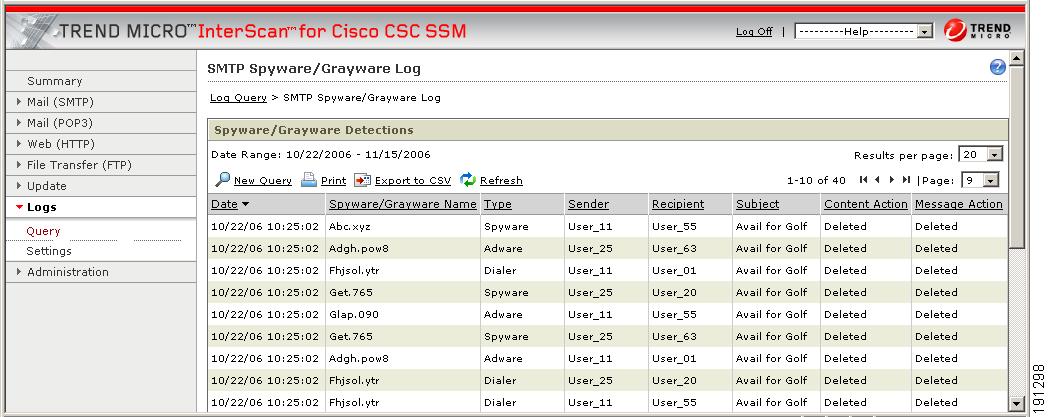Open the Results per page dropdown
This screenshot has height=417, width=1048.
tap(980, 155)
